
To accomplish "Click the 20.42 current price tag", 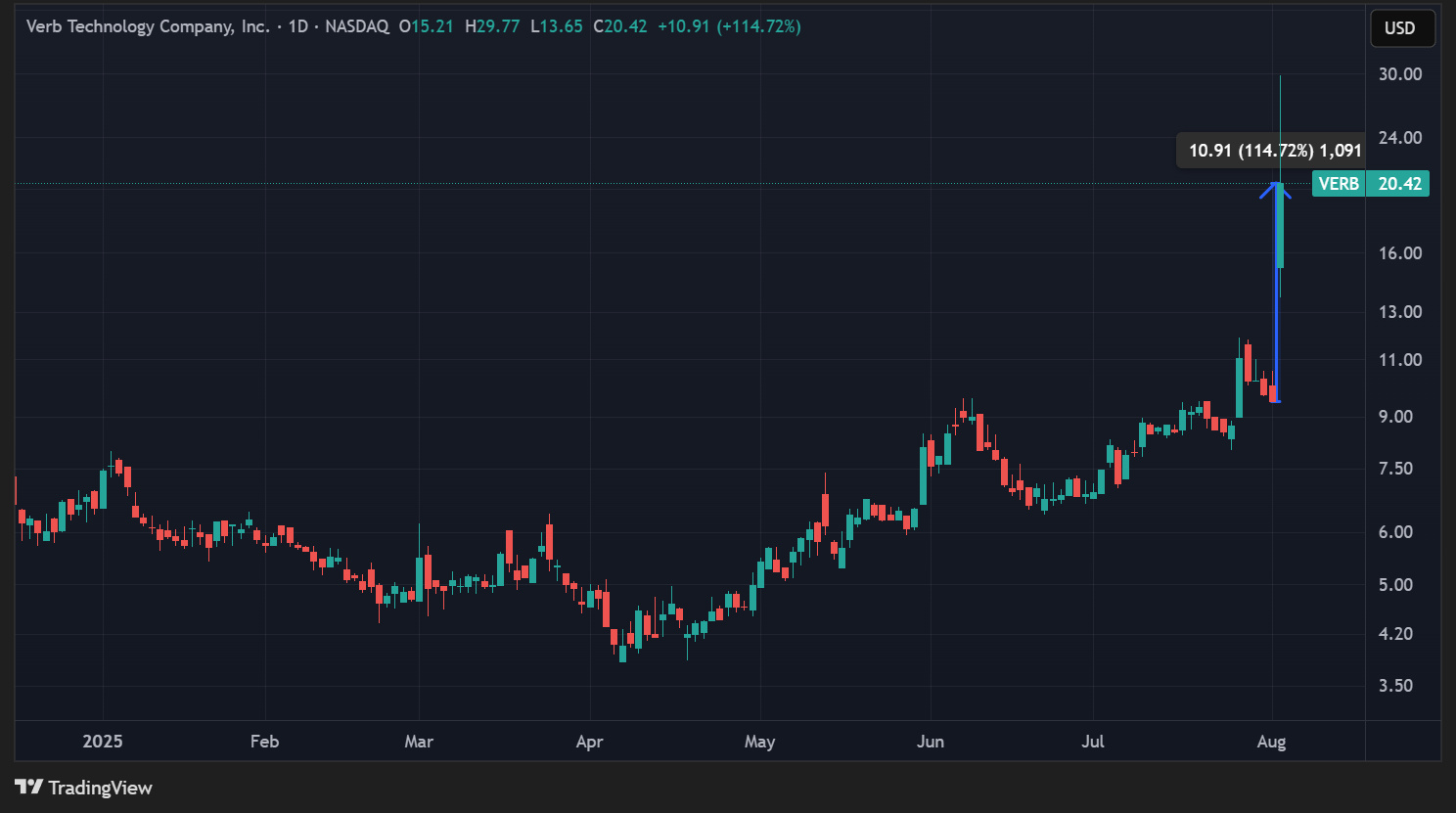I will 1399,184.
